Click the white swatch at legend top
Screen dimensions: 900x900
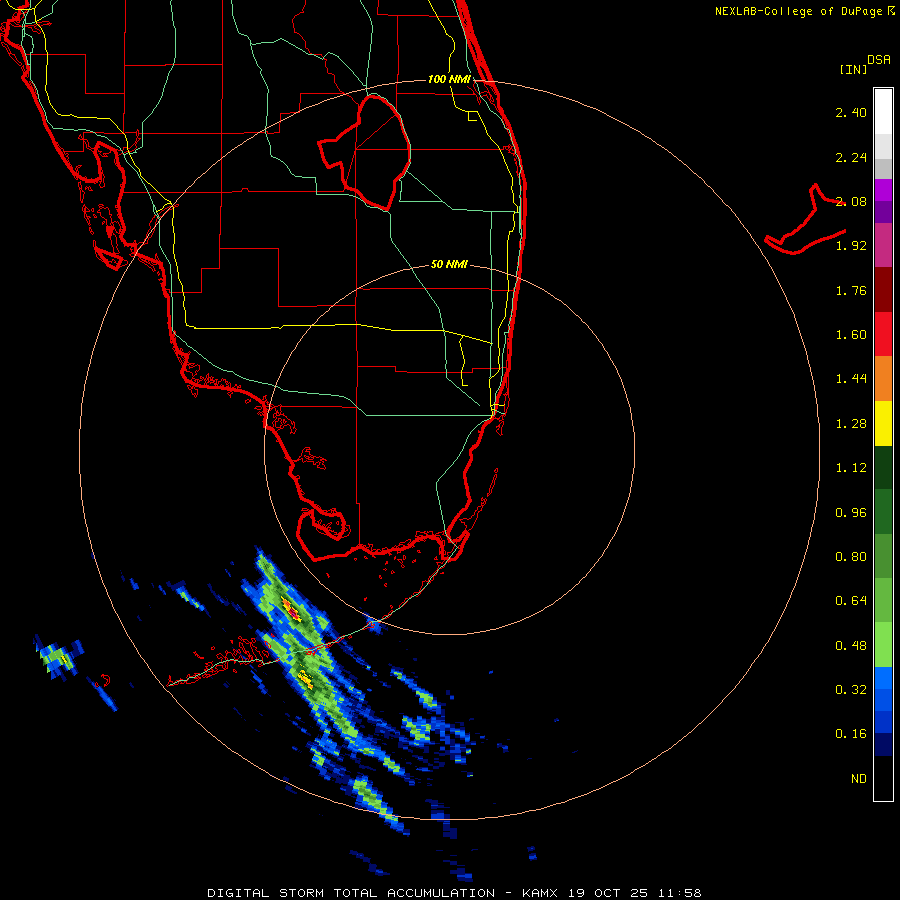883,111
